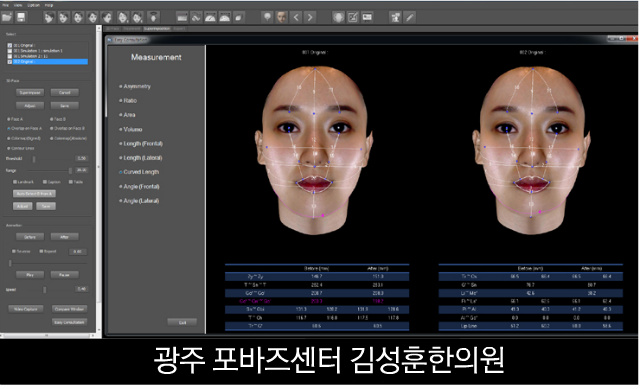Click the Video Capture button

pyautogui.click(x=26, y=309)
